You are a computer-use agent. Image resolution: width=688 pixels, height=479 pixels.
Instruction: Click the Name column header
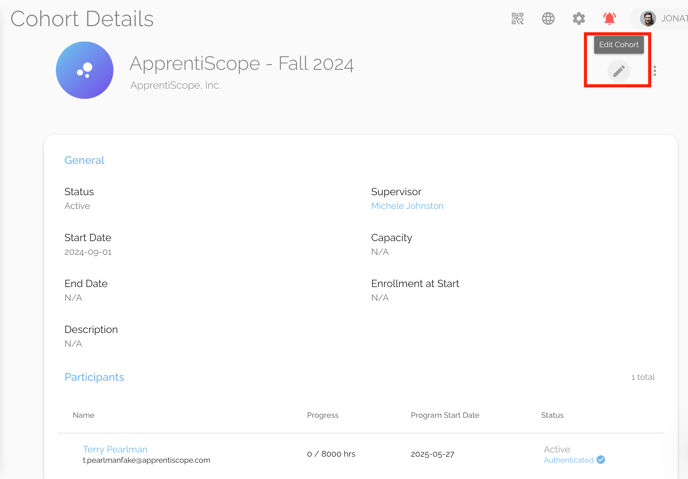(83, 415)
